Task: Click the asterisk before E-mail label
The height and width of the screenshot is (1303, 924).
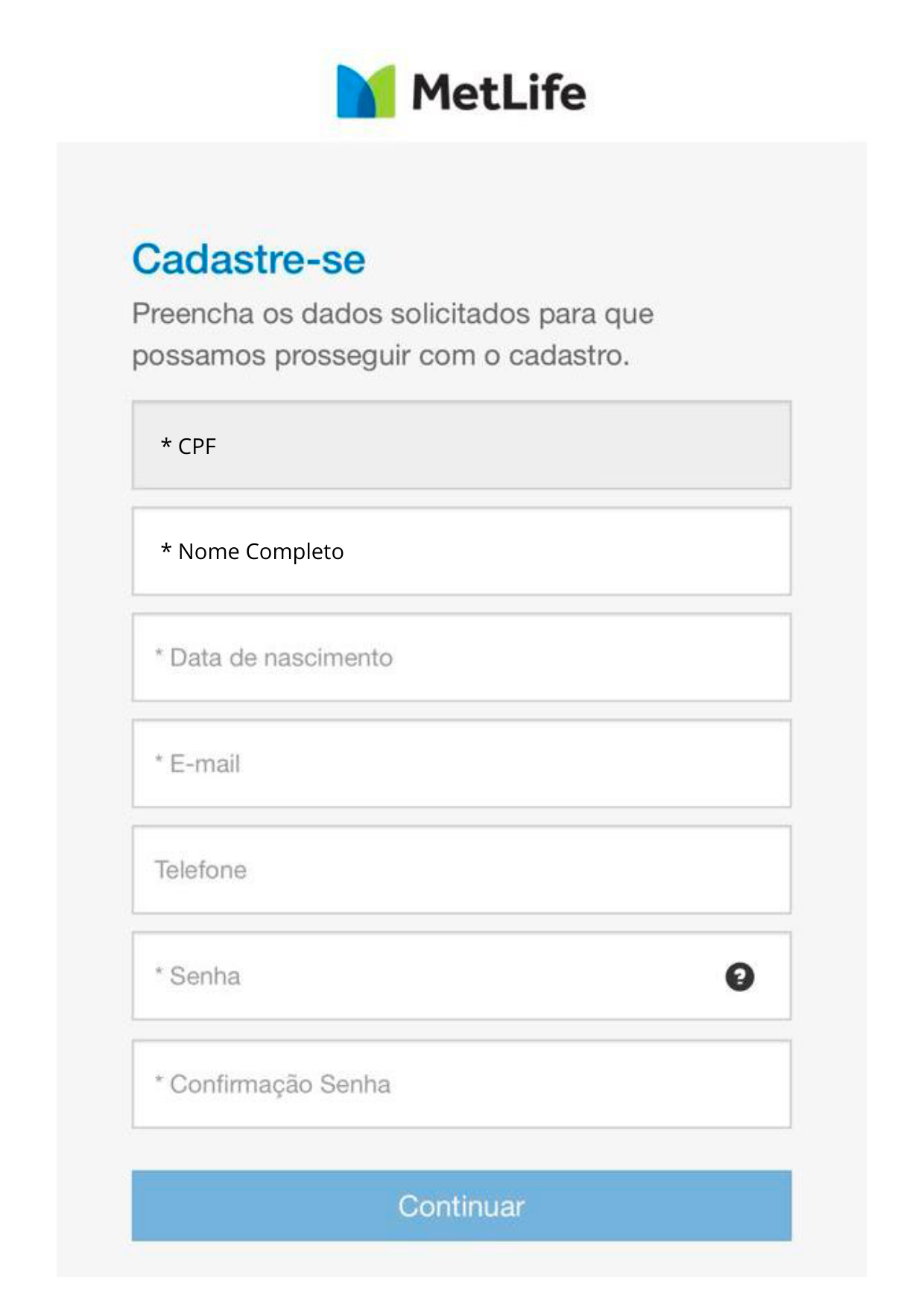Action: click(159, 760)
